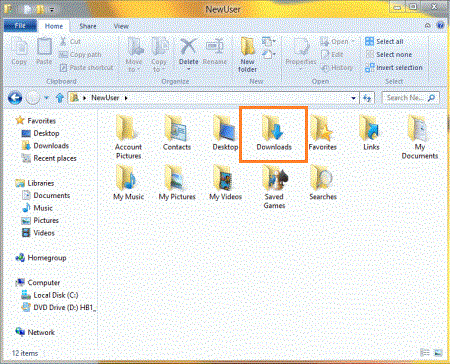Select Desktop under Favorites in sidebar
The image size is (450, 364).
(x=40, y=133)
